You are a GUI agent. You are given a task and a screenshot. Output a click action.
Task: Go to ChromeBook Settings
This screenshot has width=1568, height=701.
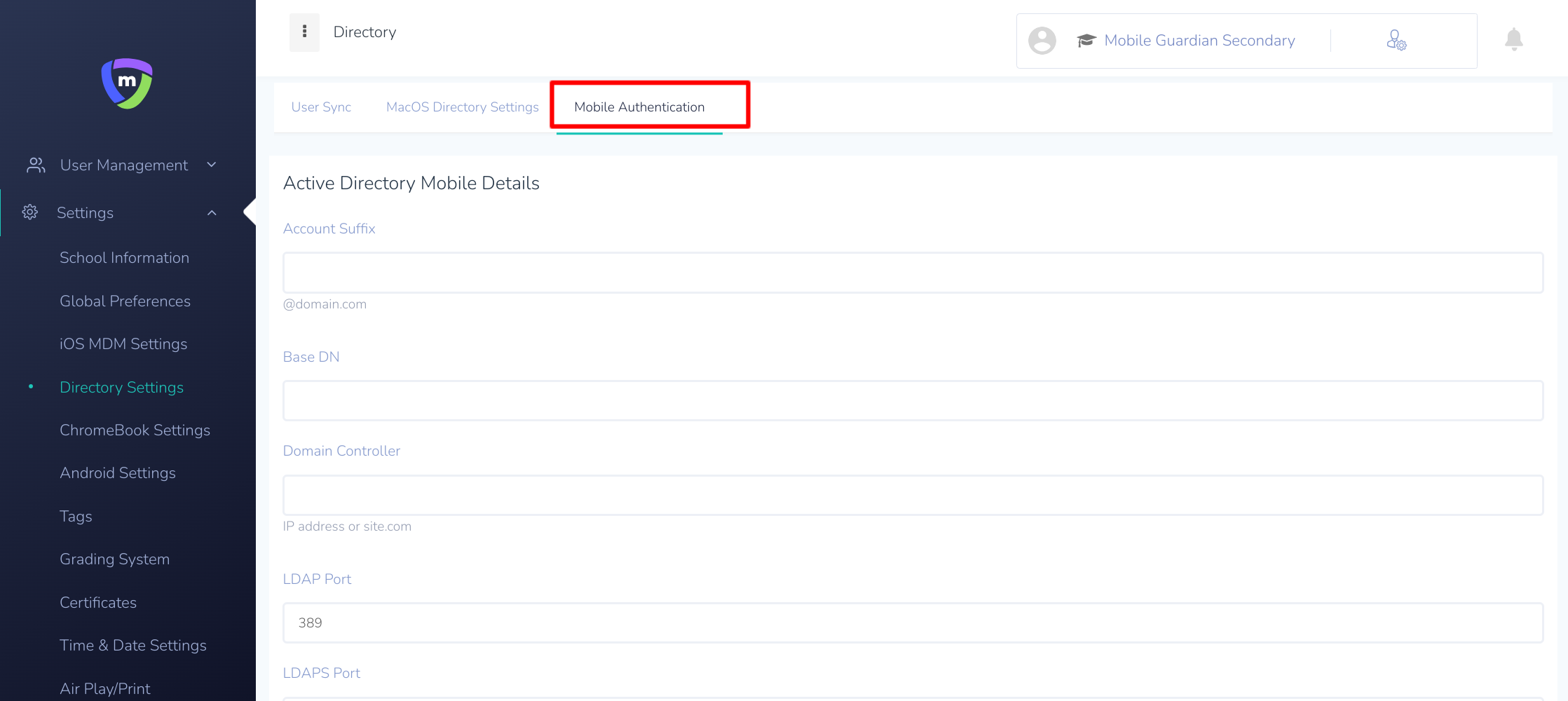[135, 430]
